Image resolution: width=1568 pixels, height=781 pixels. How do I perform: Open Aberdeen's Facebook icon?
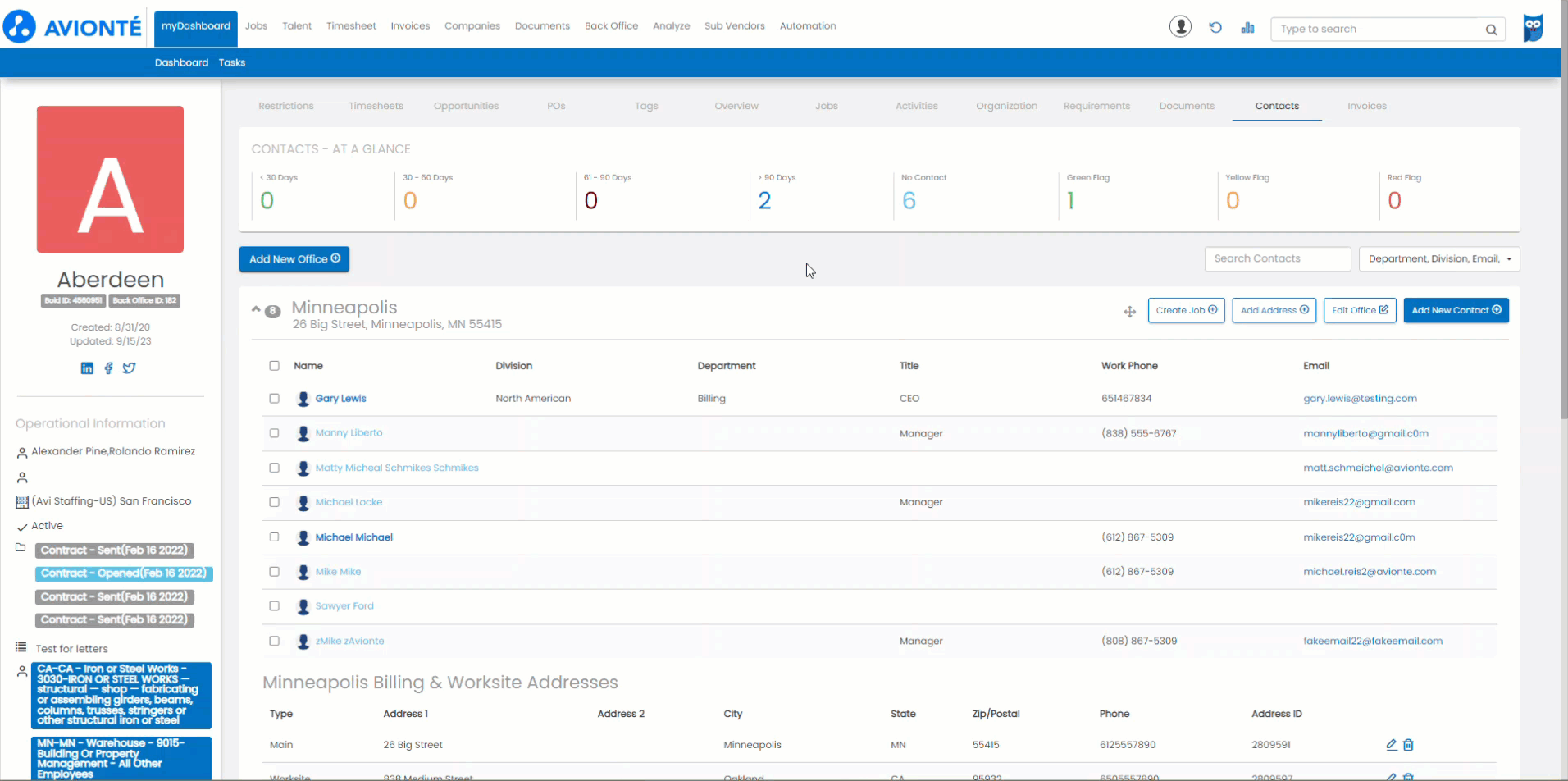click(108, 368)
